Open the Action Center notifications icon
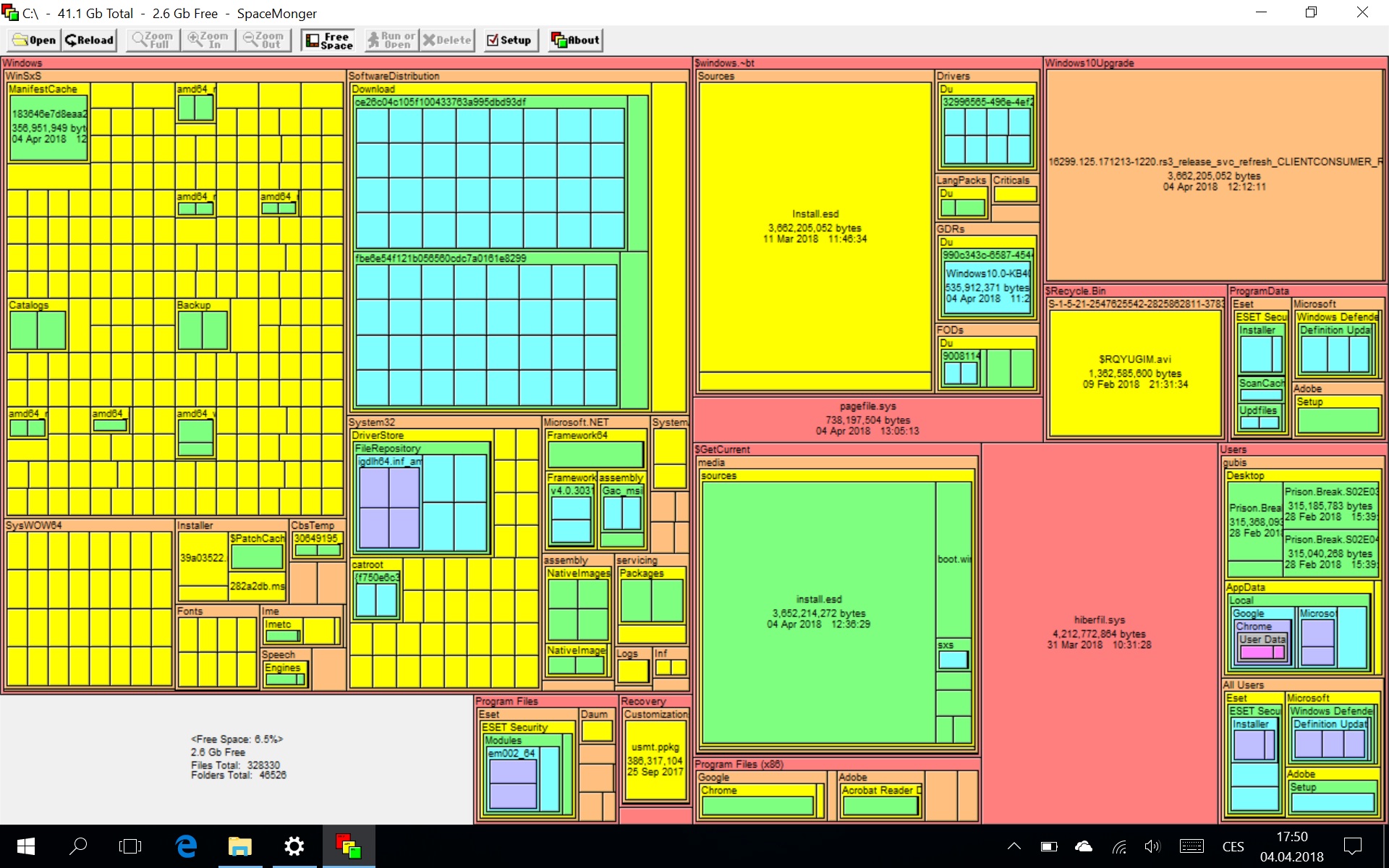Image resolution: width=1389 pixels, height=868 pixels. click(1352, 846)
